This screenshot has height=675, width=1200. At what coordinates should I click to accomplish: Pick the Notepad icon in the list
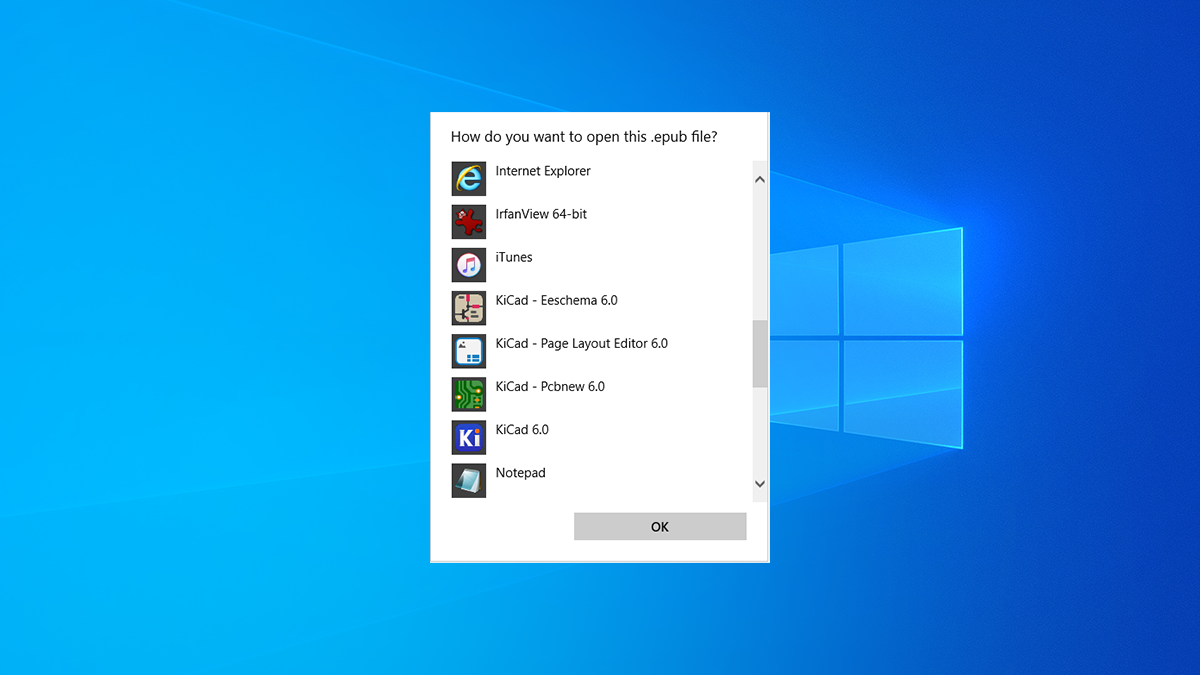[x=468, y=480]
